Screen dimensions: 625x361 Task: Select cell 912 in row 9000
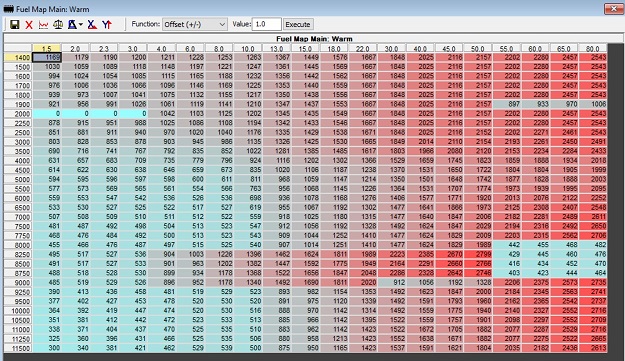pos(391,283)
